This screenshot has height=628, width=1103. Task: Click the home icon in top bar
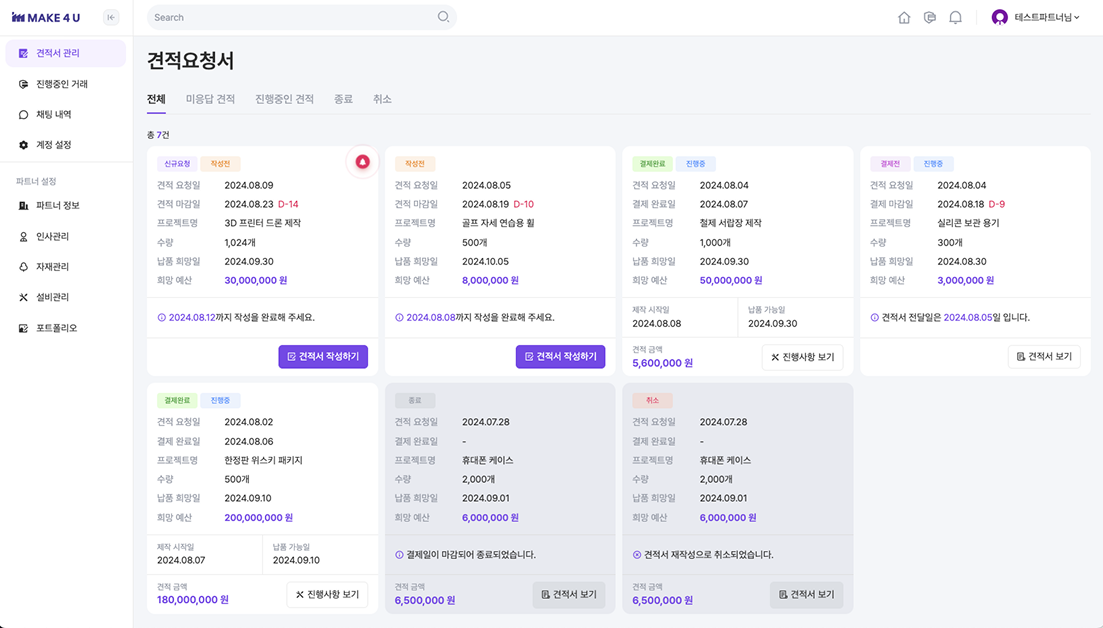tap(904, 18)
